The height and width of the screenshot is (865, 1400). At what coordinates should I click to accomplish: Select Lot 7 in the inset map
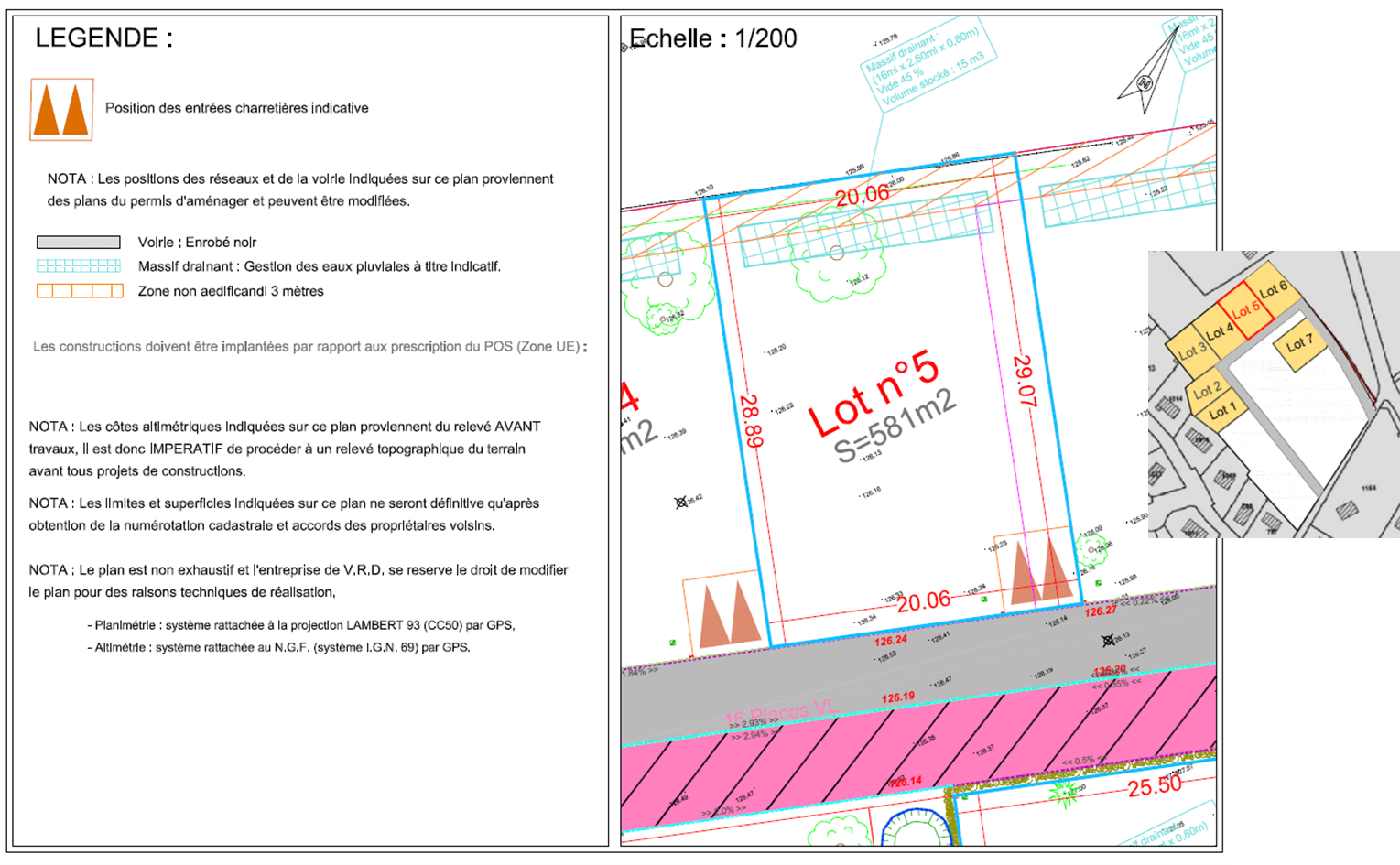[1298, 344]
